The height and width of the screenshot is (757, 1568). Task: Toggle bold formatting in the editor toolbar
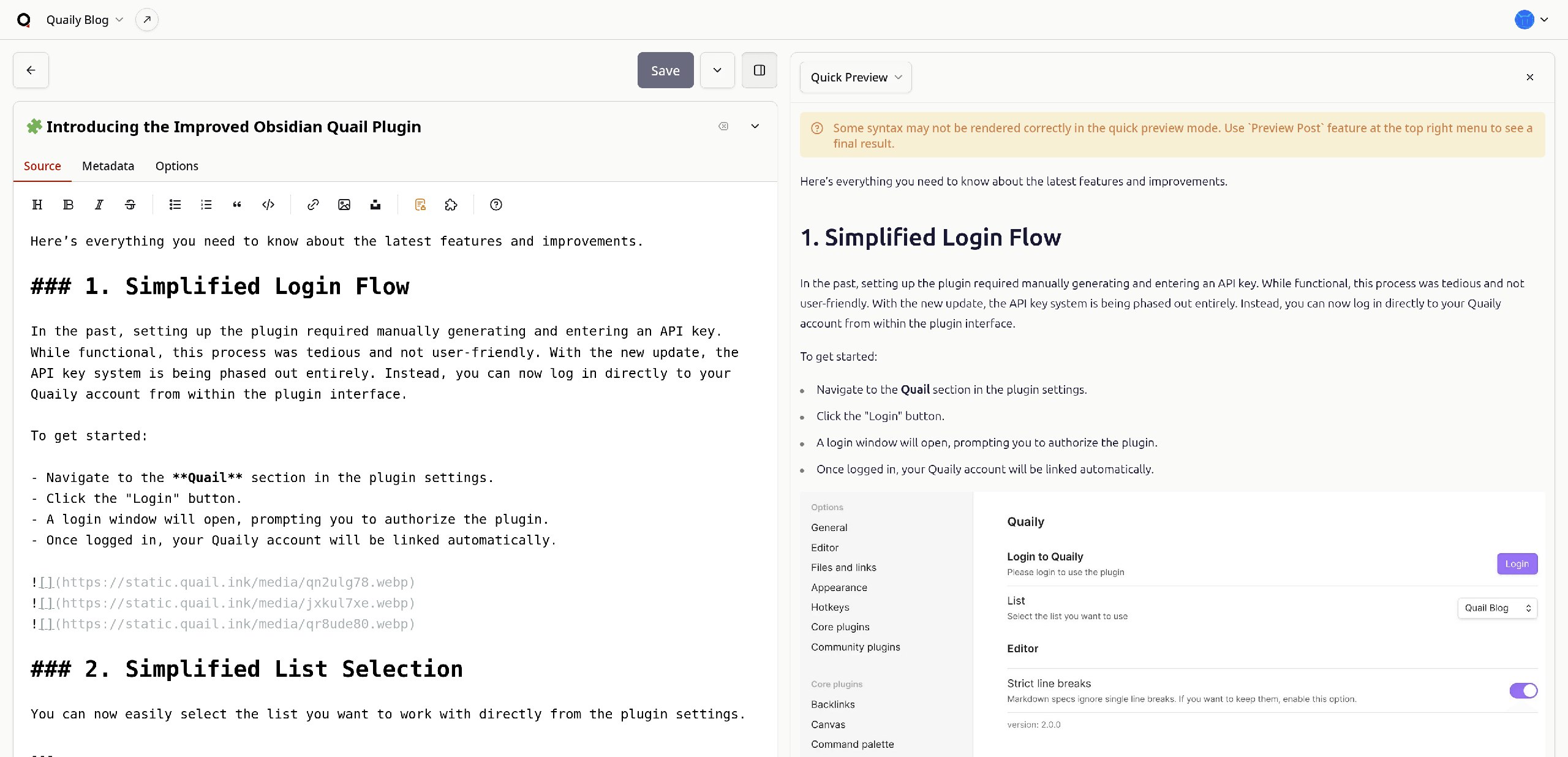coord(68,205)
